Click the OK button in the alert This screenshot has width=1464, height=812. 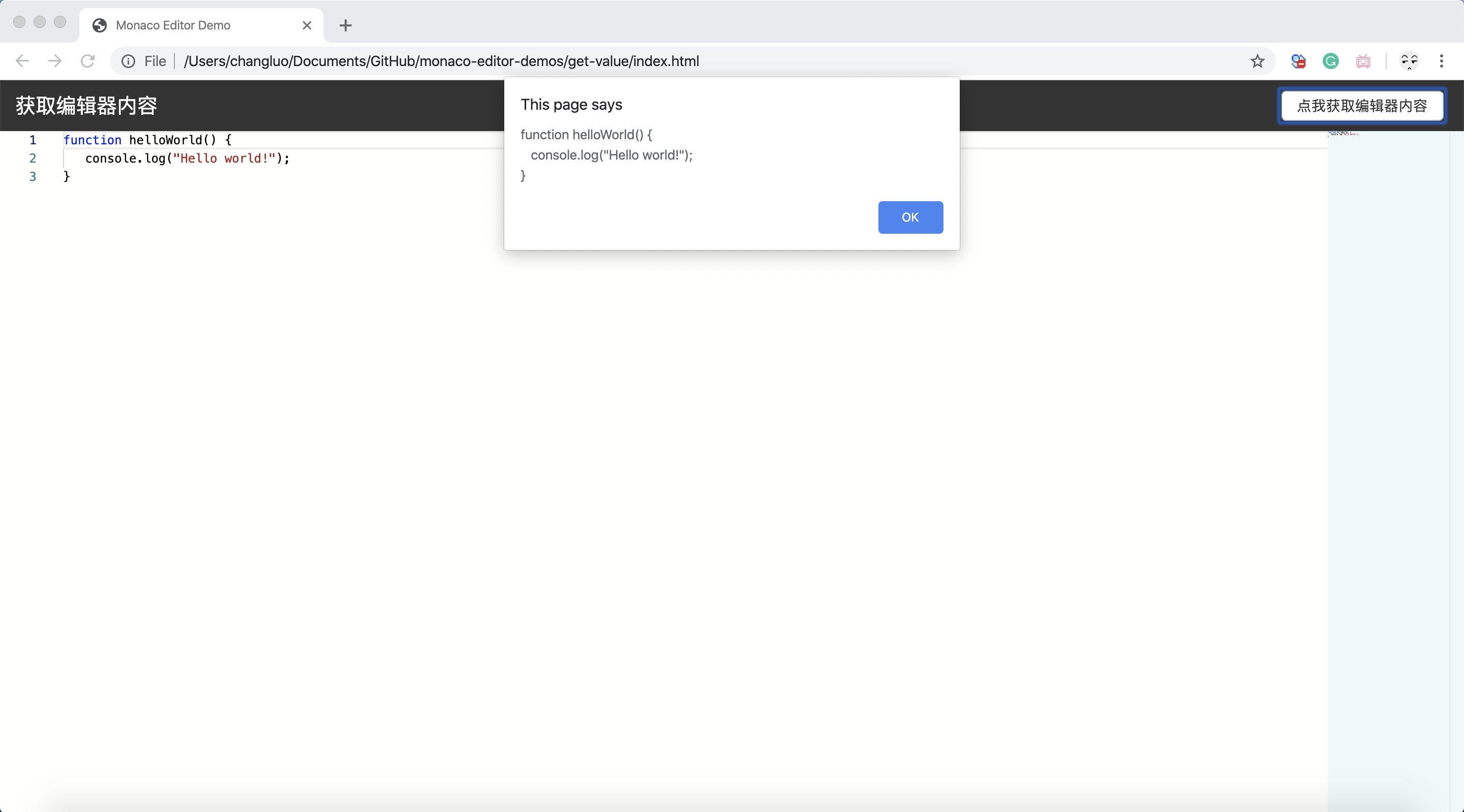pyautogui.click(x=910, y=217)
